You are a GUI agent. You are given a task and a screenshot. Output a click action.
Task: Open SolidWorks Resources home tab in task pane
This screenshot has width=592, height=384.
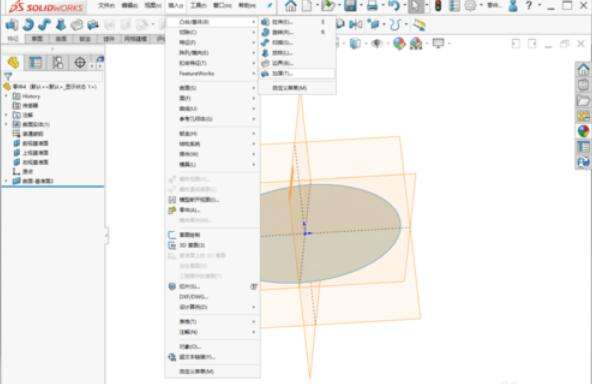point(583,69)
